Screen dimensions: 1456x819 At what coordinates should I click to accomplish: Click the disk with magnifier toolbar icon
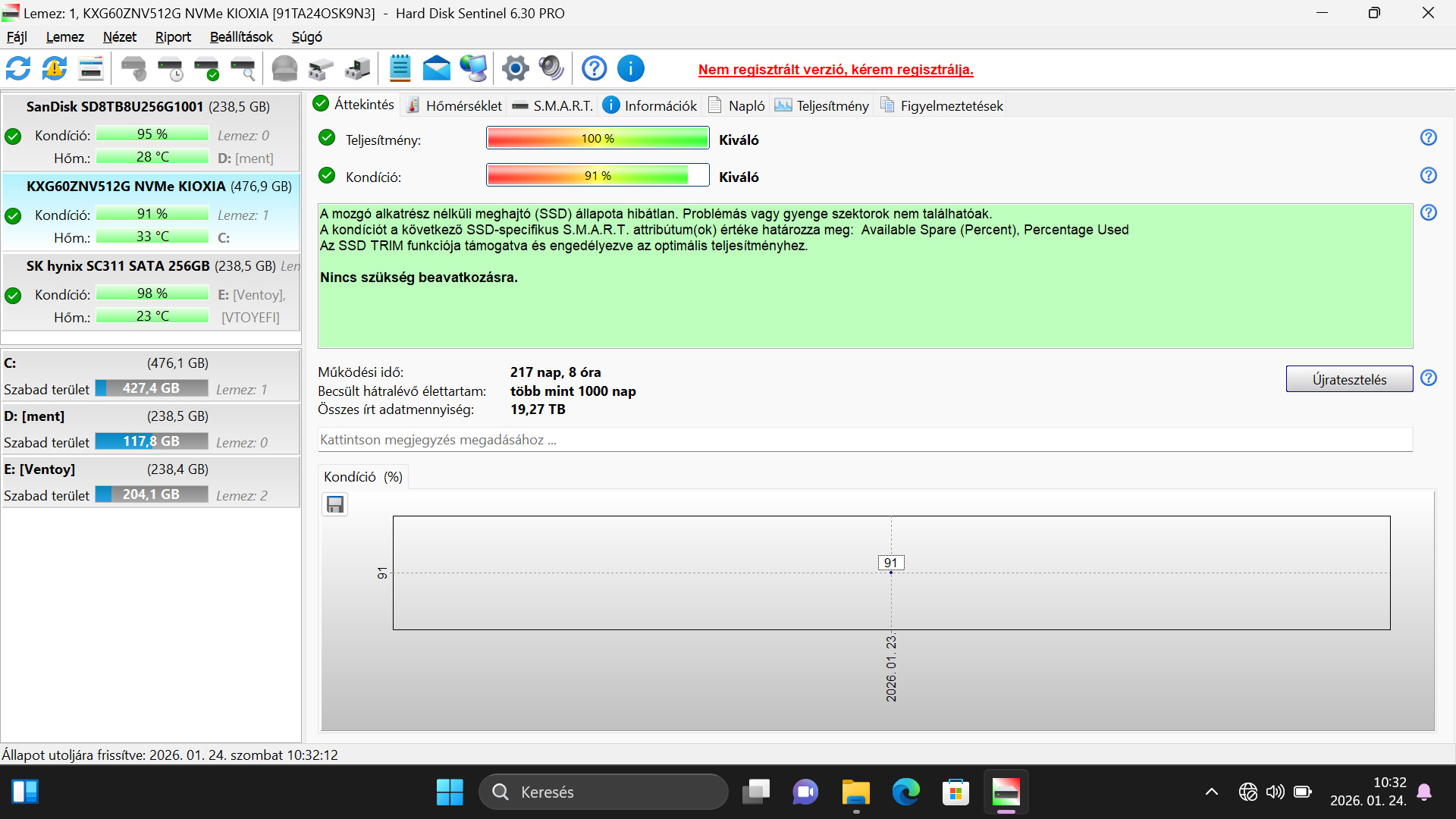[x=243, y=69]
